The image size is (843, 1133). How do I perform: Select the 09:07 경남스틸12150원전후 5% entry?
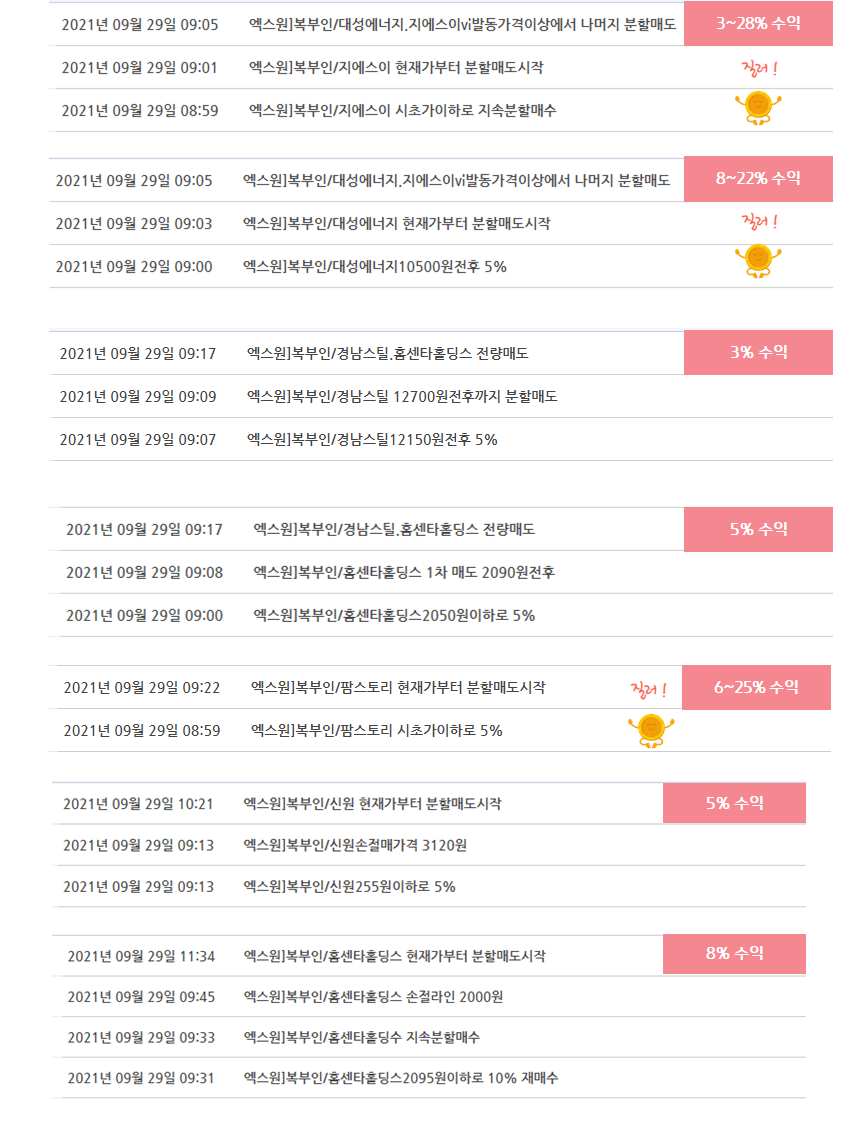pos(441,439)
